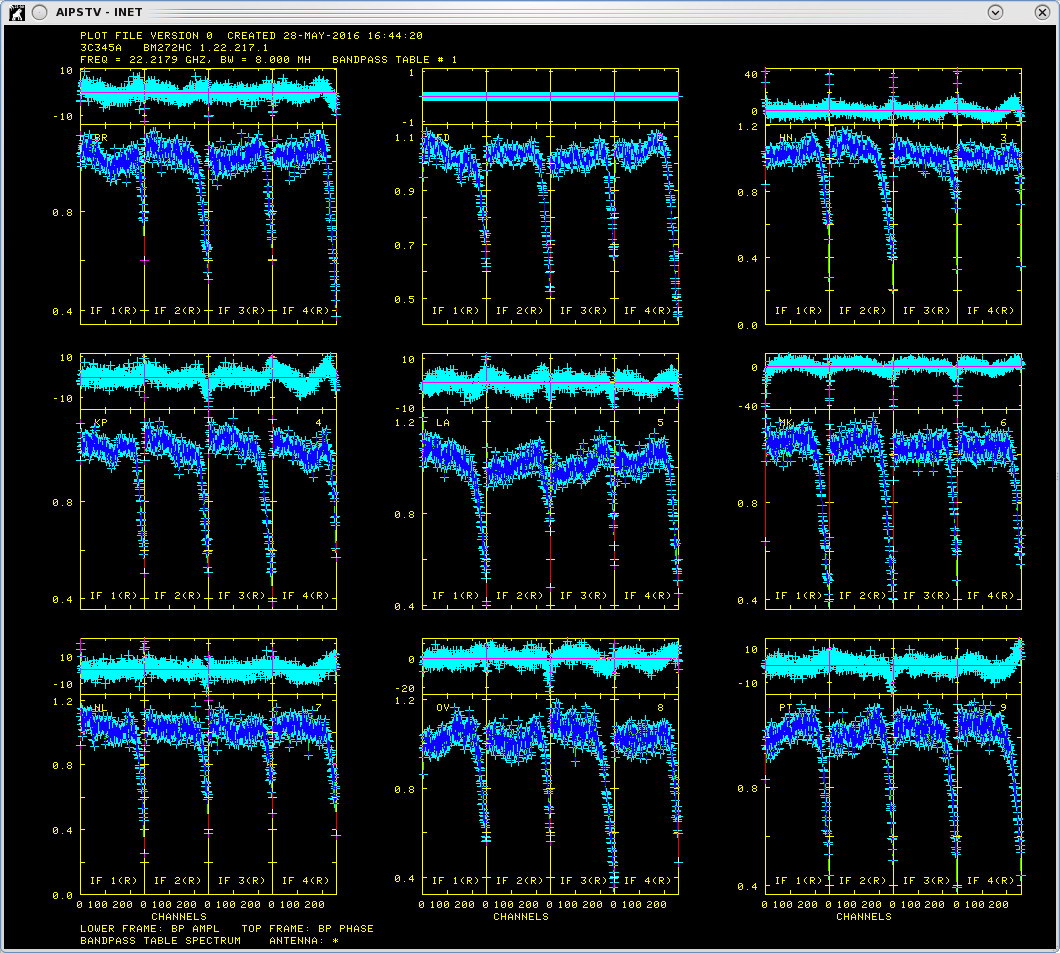Click the round button beside the AIPSTV title
The image size is (1060, 953).
[x=40, y=12]
